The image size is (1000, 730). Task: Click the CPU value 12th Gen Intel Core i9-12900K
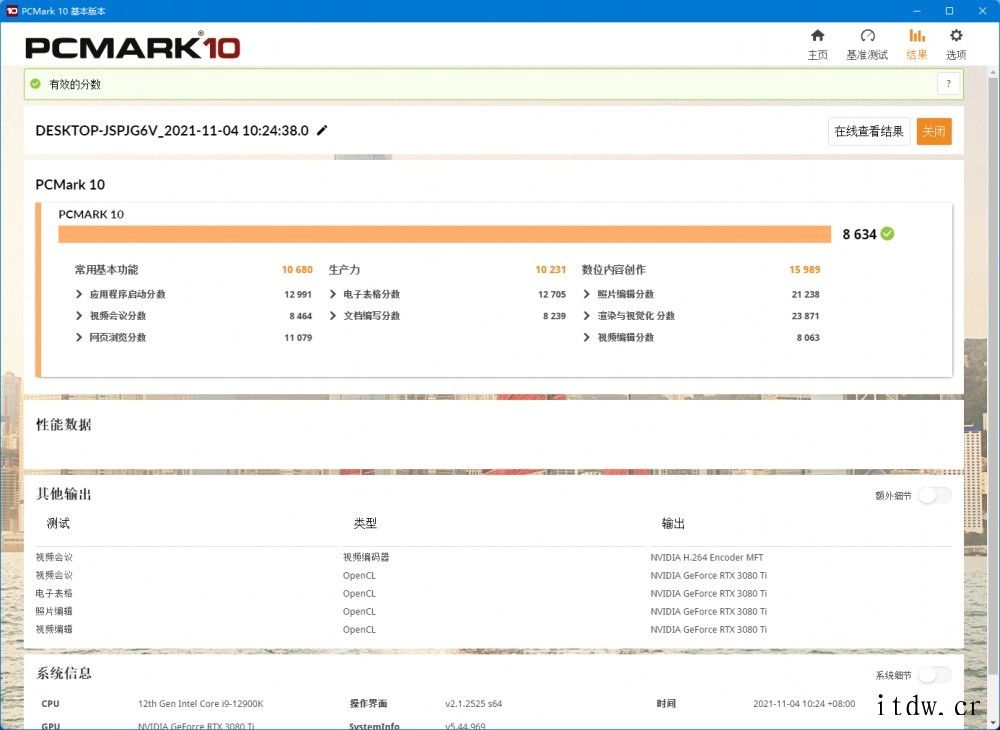(x=201, y=704)
